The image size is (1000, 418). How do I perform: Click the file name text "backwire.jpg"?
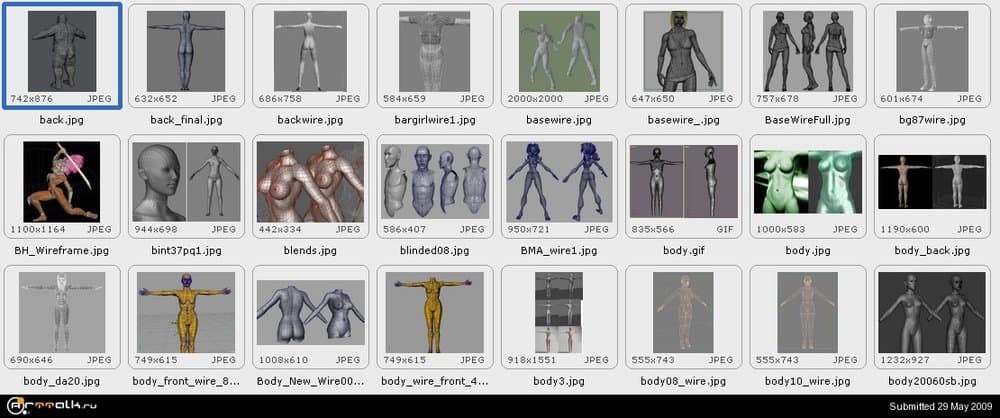(x=311, y=120)
